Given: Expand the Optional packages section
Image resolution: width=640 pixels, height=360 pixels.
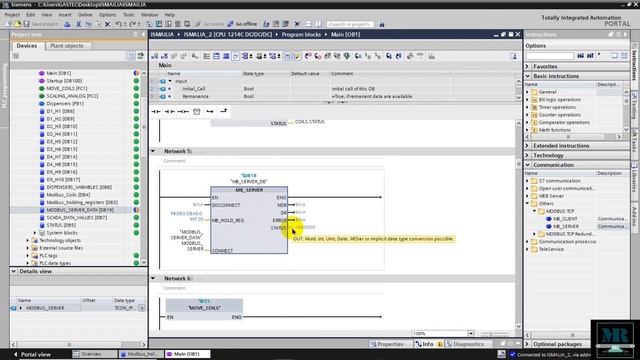Looking at the screenshot, I should (528, 344).
